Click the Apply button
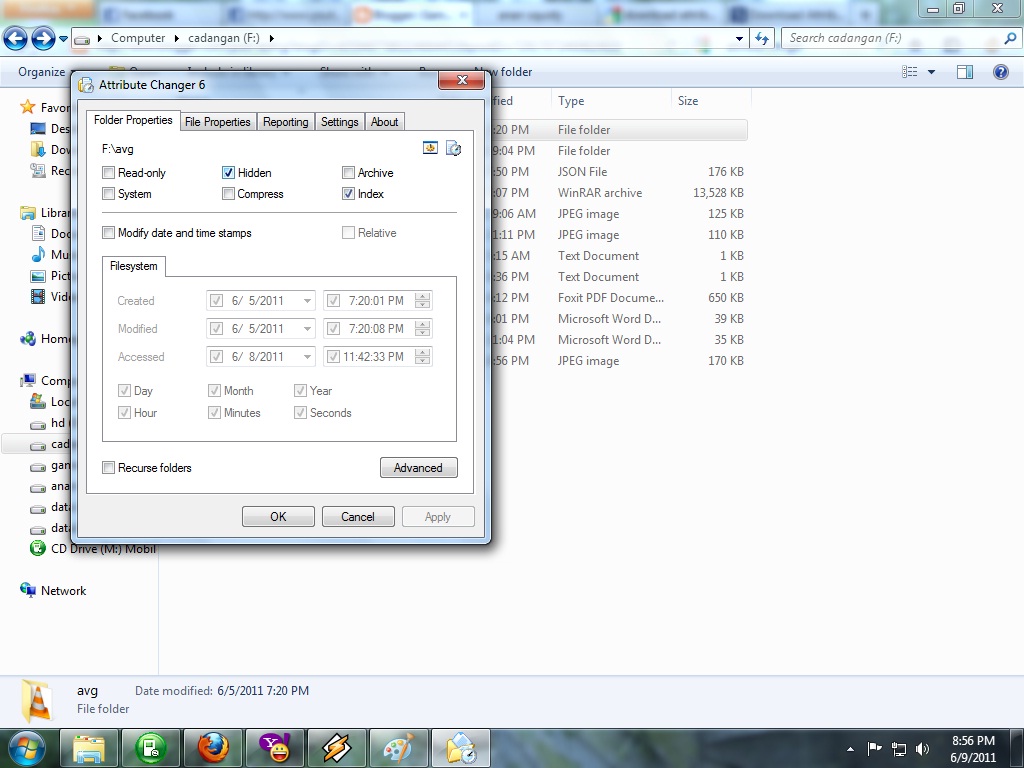The width and height of the screenshot is (1024, 768). (438, 516)
